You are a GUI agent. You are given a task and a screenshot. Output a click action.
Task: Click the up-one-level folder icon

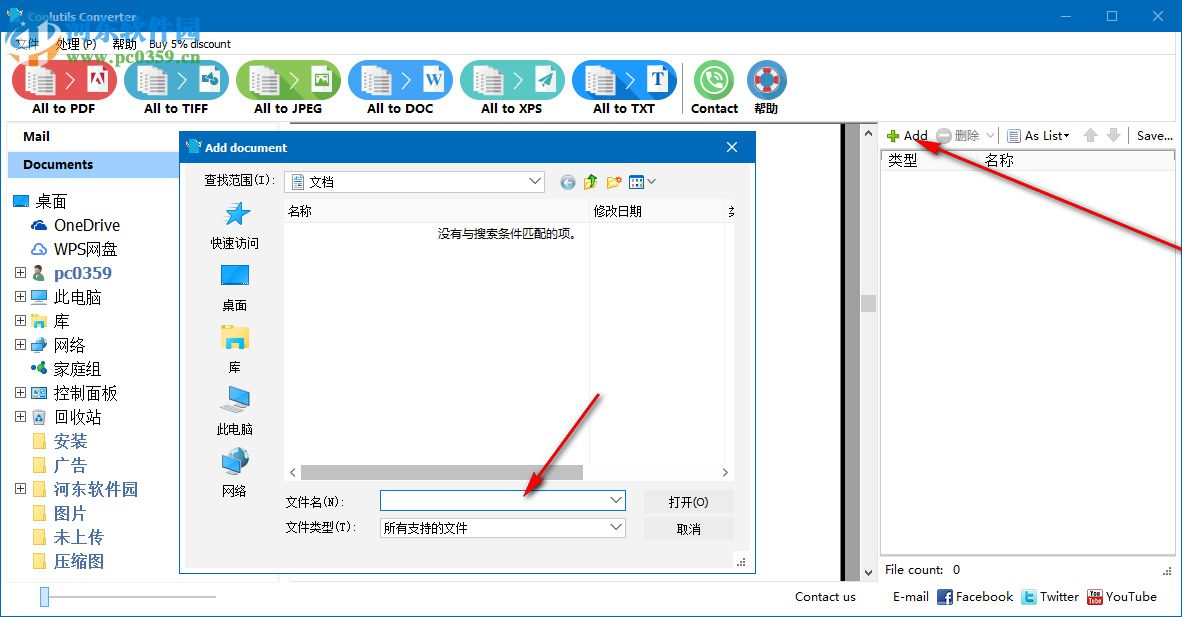pyautogui.click(x=589, y=182)
